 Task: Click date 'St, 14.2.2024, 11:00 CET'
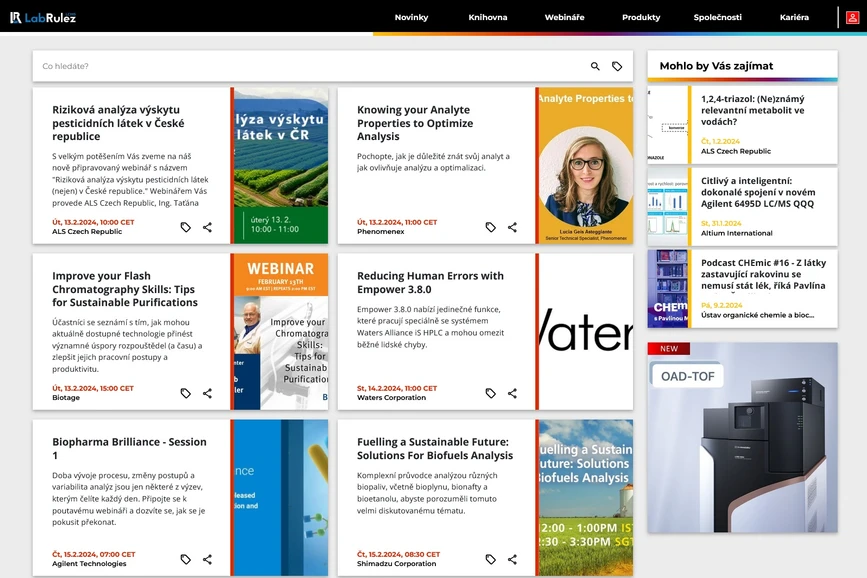397,388
